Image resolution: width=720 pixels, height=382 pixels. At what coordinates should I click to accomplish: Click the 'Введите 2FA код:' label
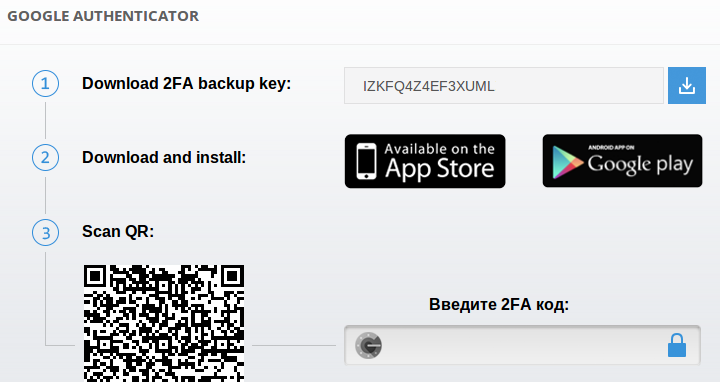tap(499, 304)
